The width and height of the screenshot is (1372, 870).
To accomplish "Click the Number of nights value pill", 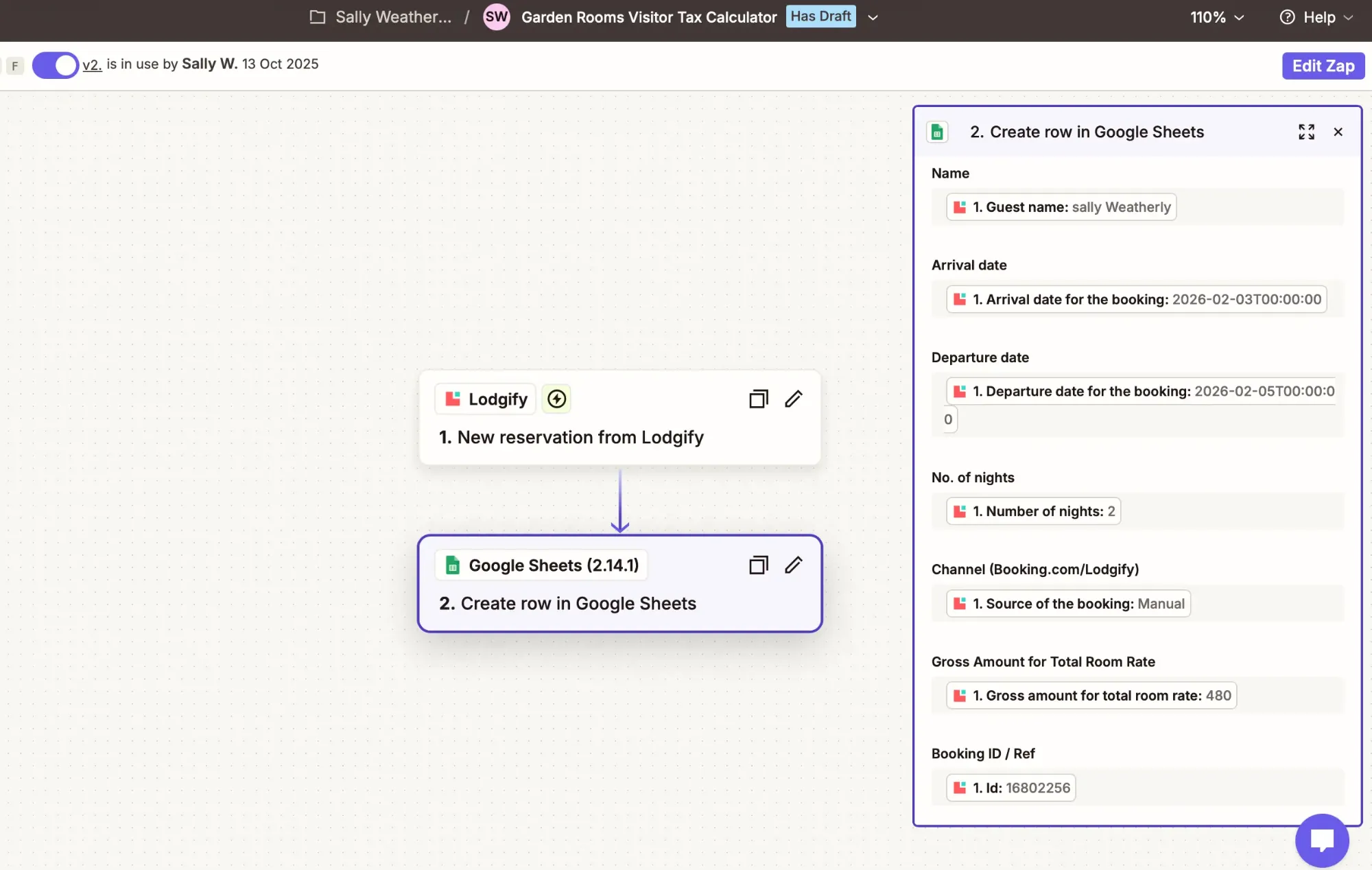I will click(x=1033, y=511).
